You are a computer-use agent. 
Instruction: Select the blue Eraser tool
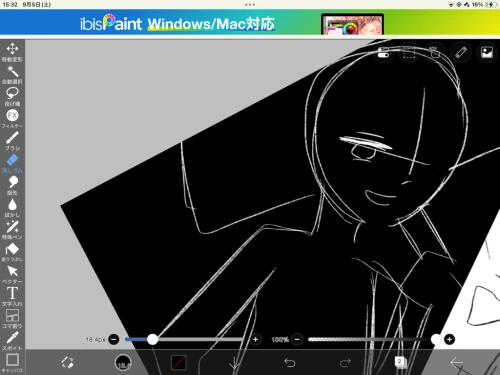pyautogui.click(x=12, y=163)
